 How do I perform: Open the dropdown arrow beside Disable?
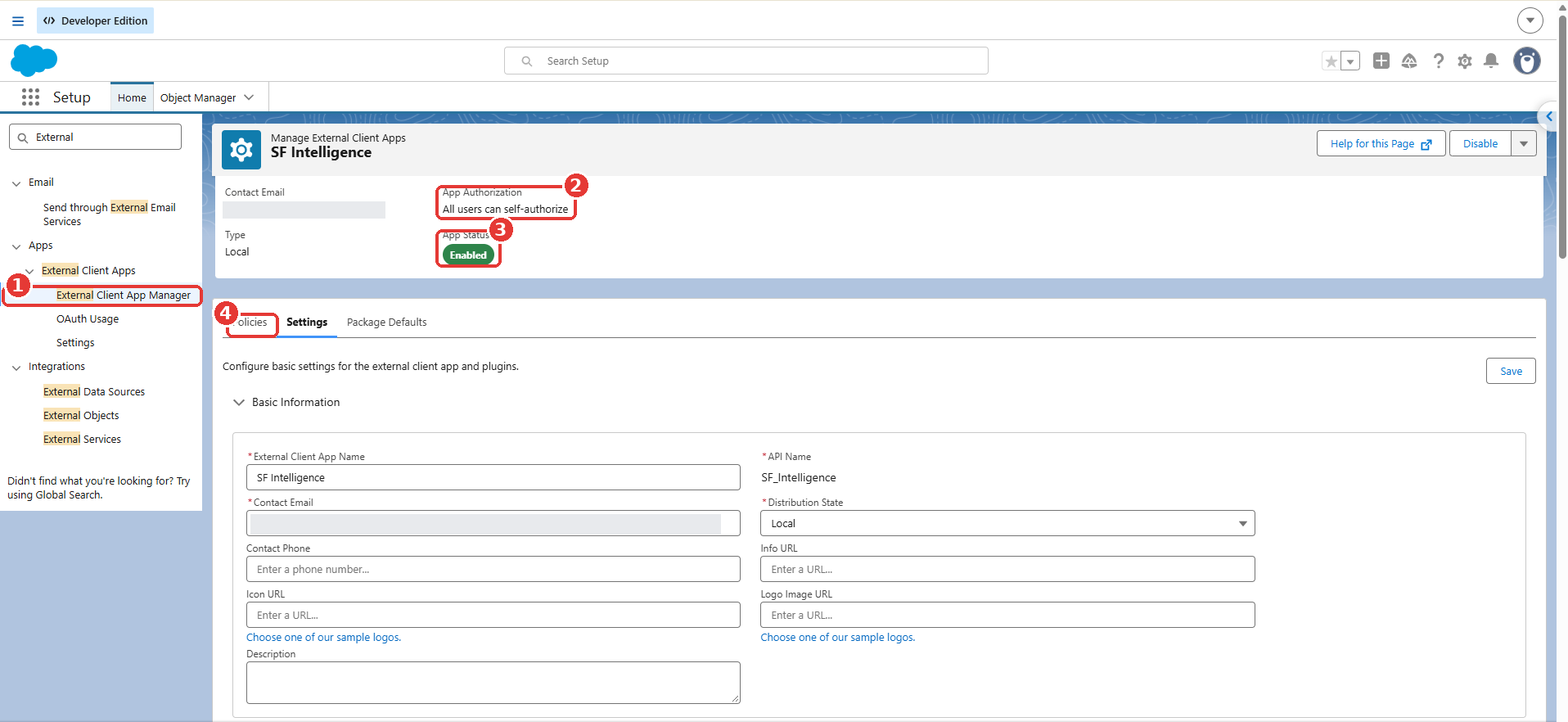1524,143
